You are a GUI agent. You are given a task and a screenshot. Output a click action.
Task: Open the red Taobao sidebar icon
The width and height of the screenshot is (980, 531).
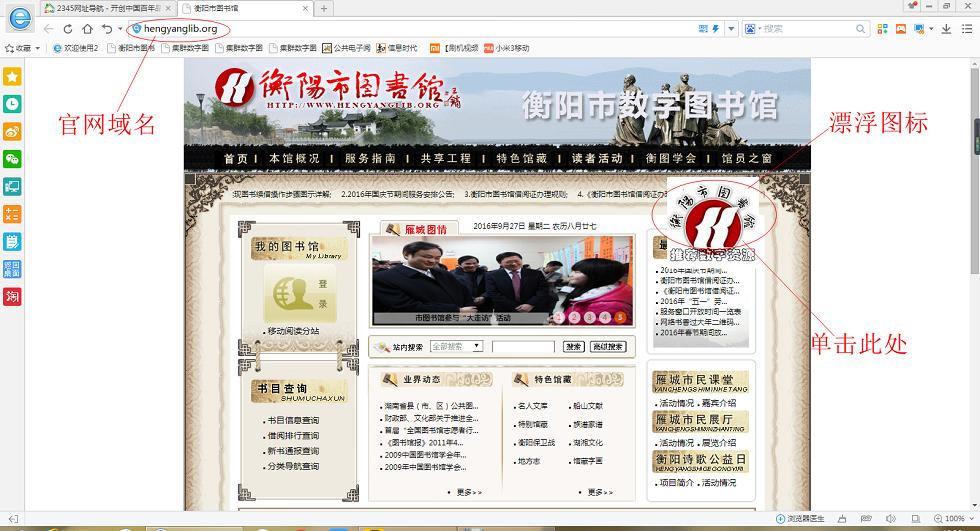click(12, 296)
